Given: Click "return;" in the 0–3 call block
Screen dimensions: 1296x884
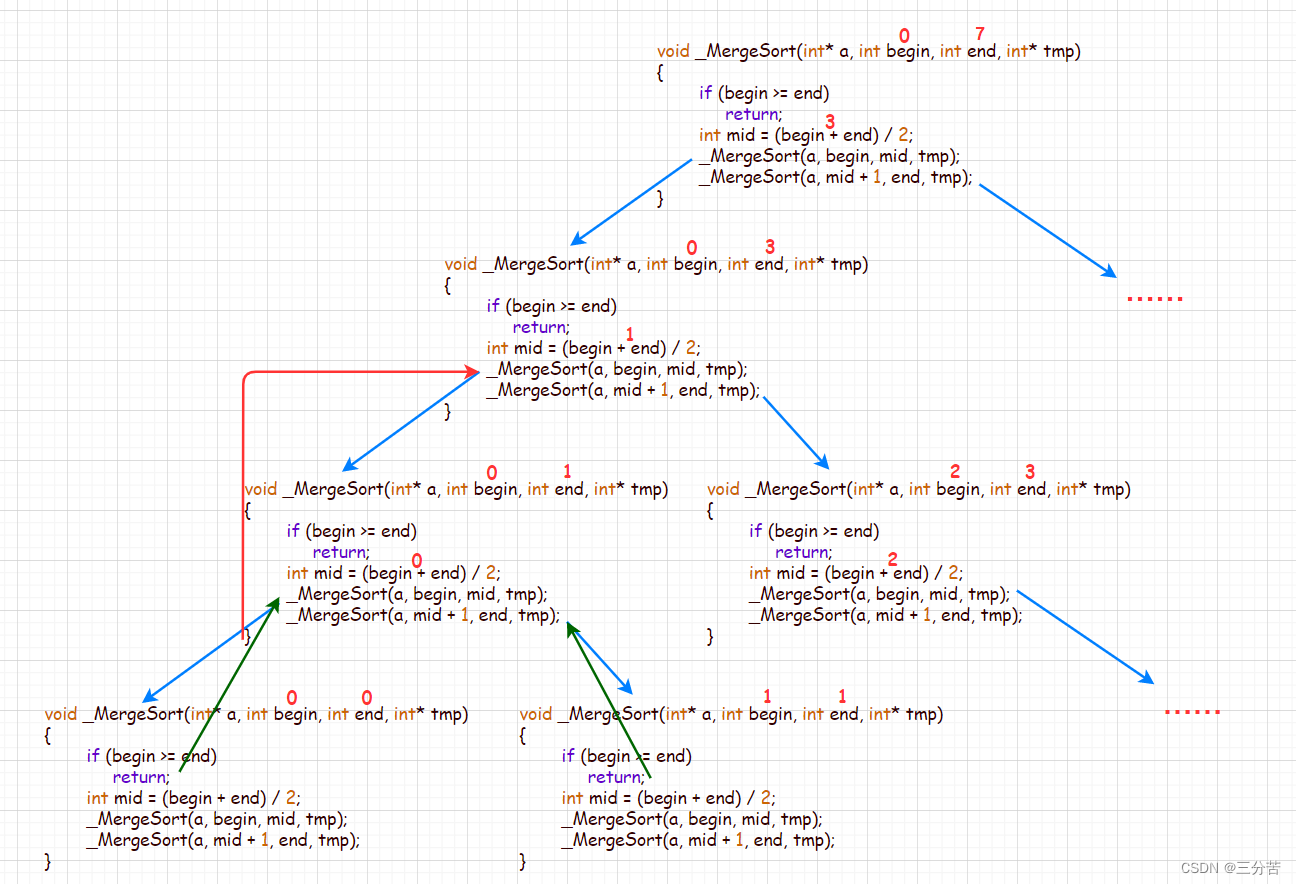Looking at the screenshot, I should pyautogui.click(x=542, y=327).
